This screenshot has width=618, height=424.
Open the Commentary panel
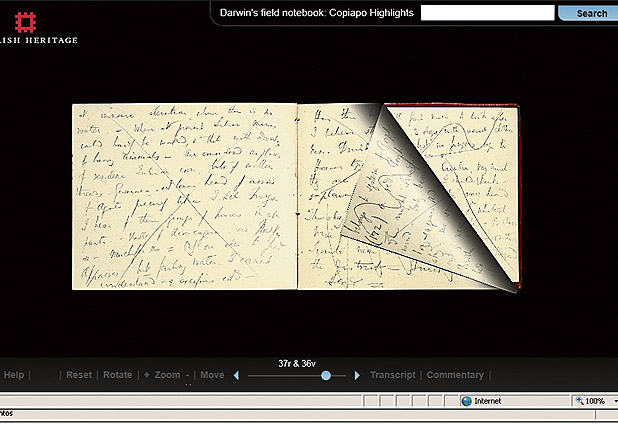pyautogui.click(x=455, y=375)
